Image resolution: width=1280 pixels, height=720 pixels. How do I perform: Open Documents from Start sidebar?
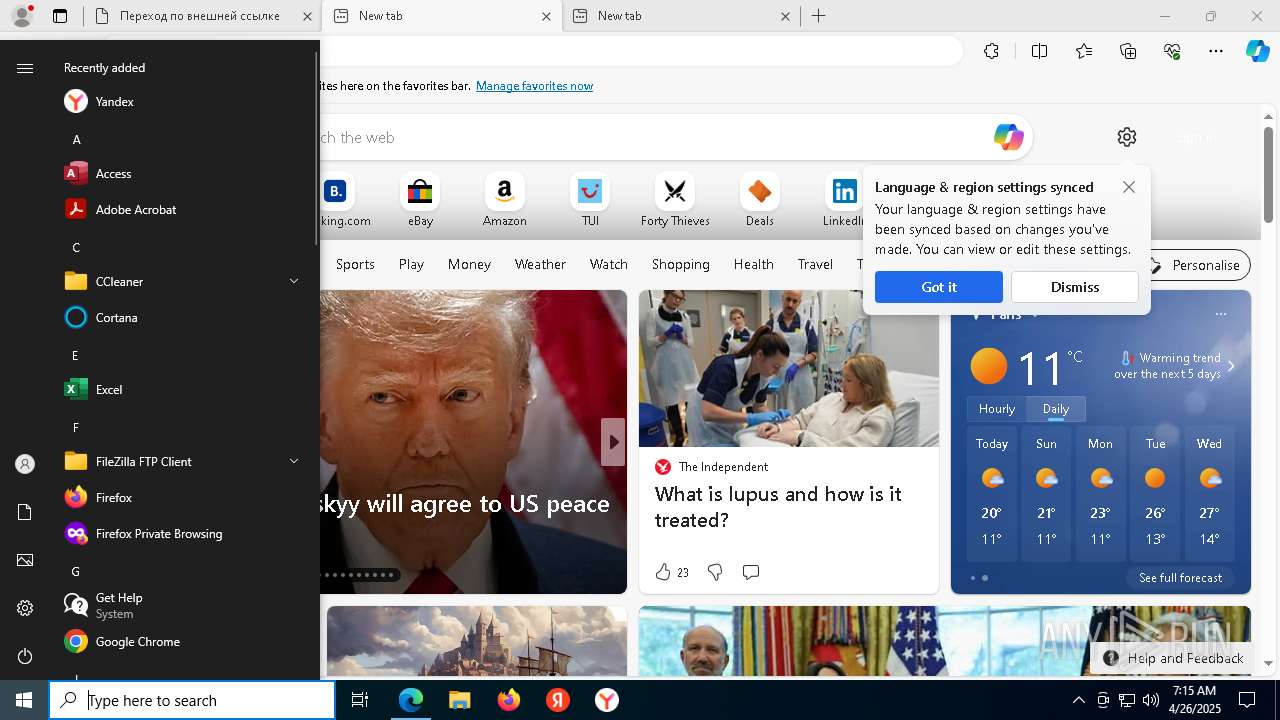pyautogui.click(x=25, y=512)
